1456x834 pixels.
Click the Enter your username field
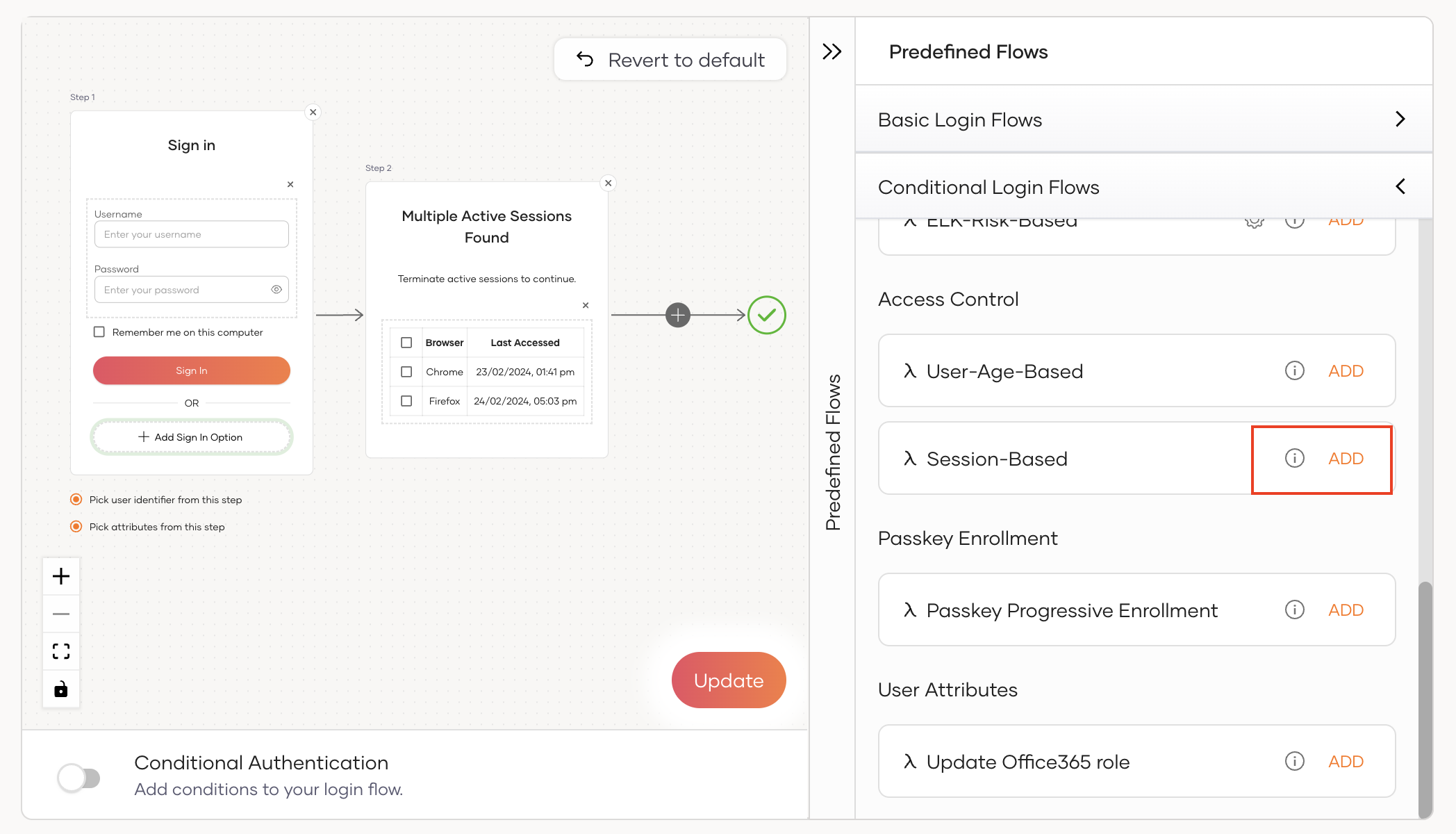coord(191,234)
